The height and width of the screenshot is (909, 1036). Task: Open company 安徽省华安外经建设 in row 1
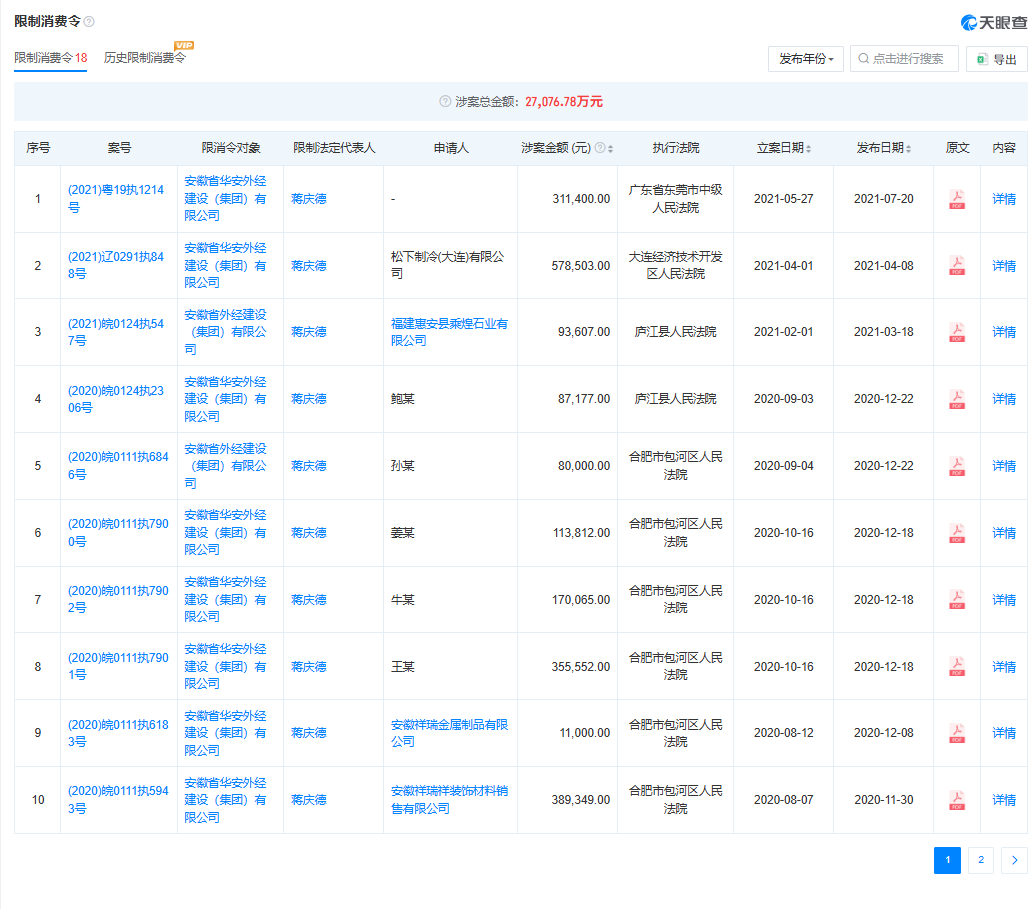[x=225, y=198]
